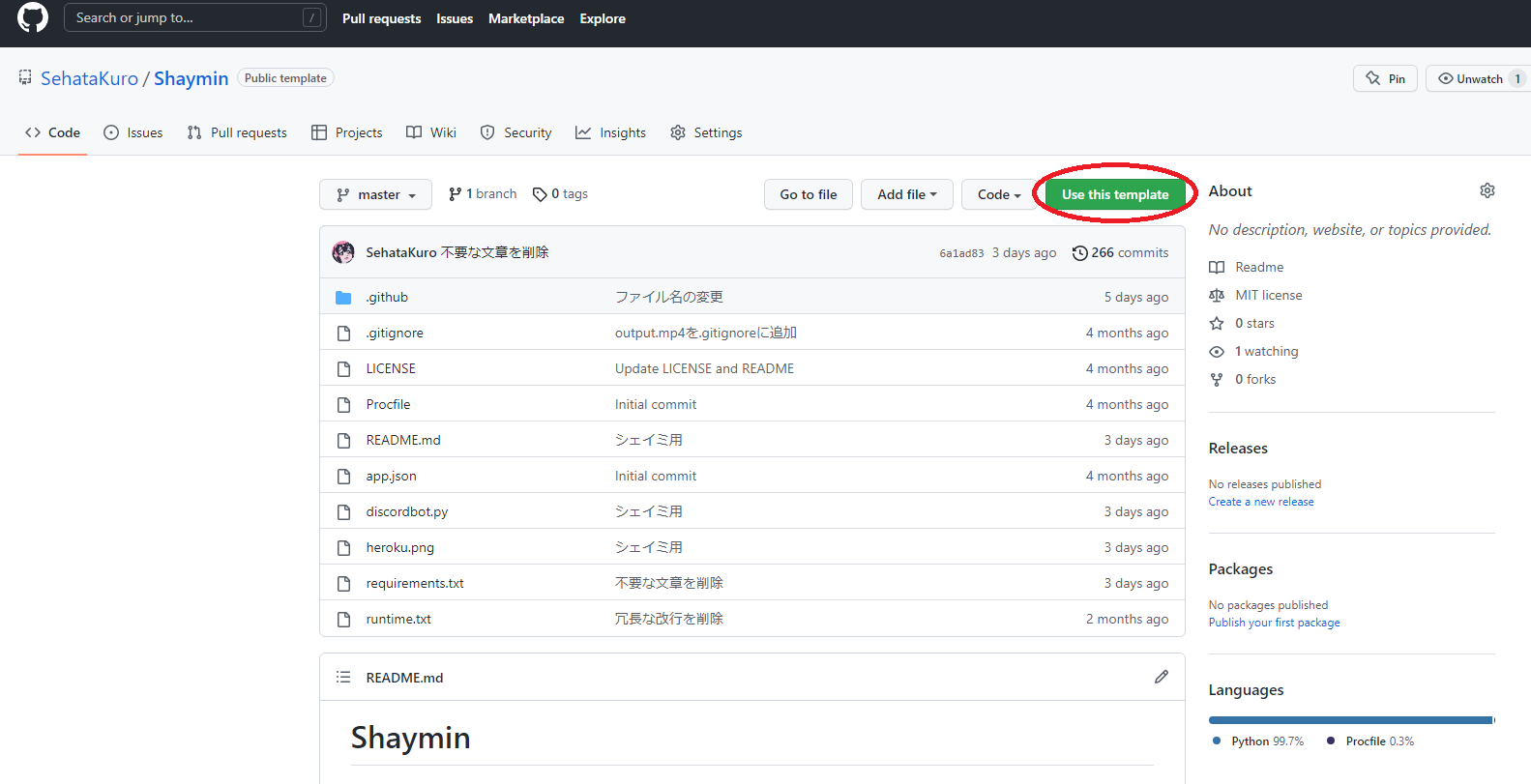Click the Go to file button
Viewport: 1531px width, 784px height.
pyautogui.click(x=809, y=194)
